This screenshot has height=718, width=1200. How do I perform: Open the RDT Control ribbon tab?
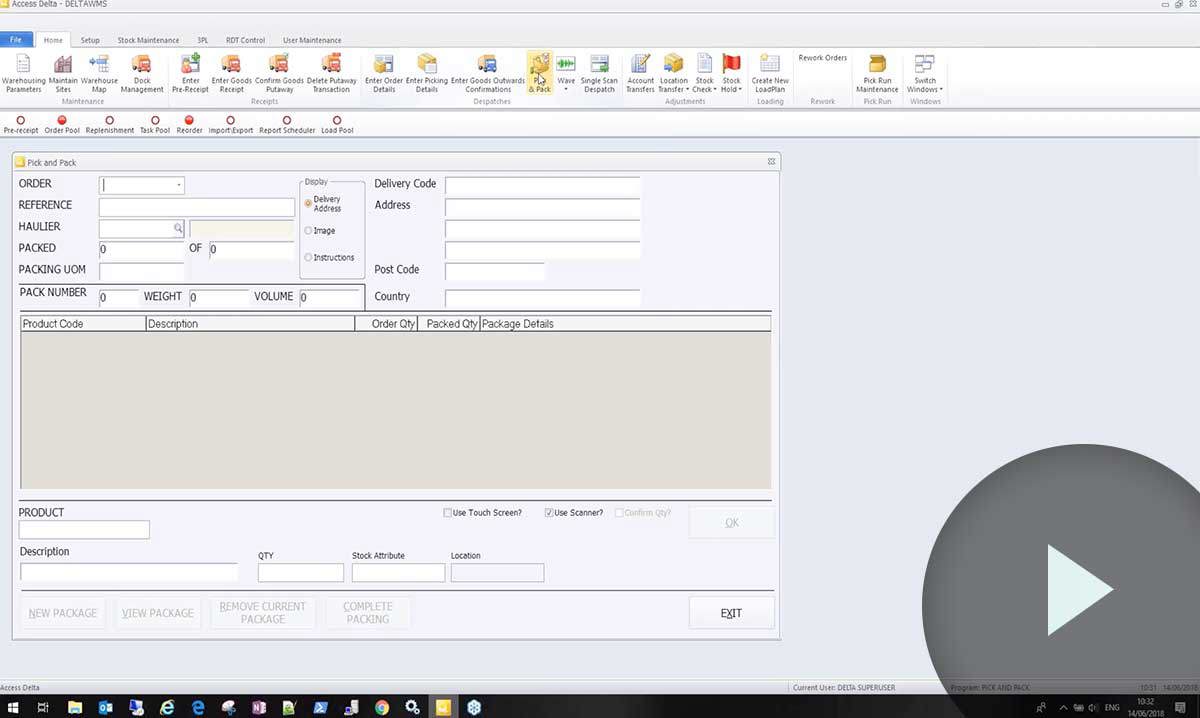click(x=245, y=40)
